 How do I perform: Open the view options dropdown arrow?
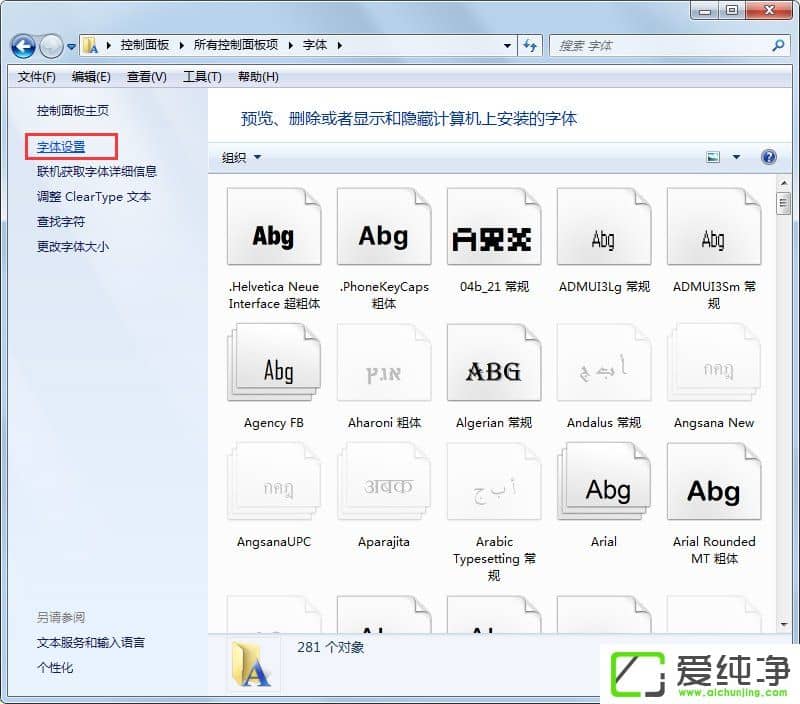(737, 157)
